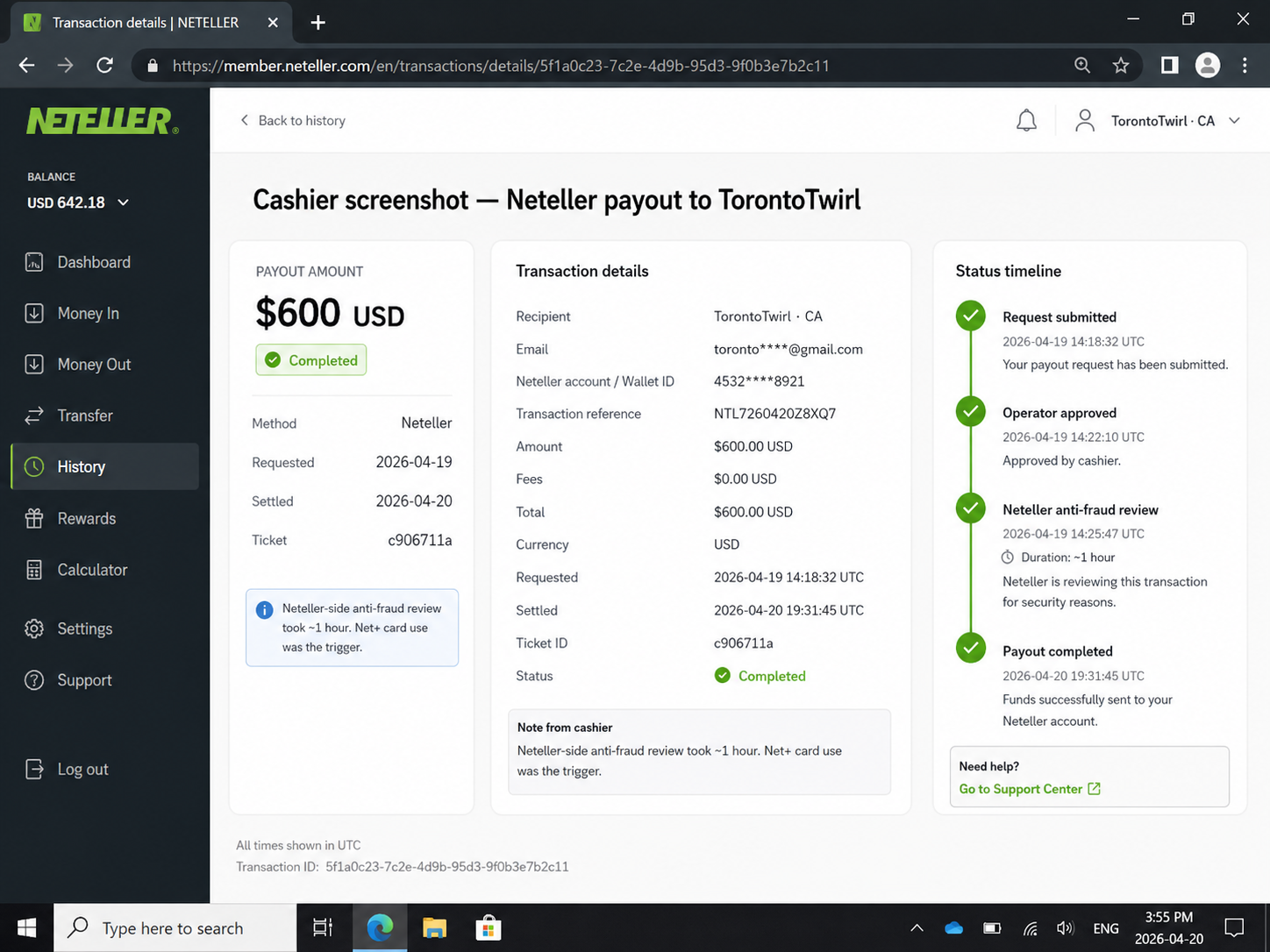Click the external link icon beside Support Center
Viewport: 1270px width, 952px height.
pos(1094,789)
